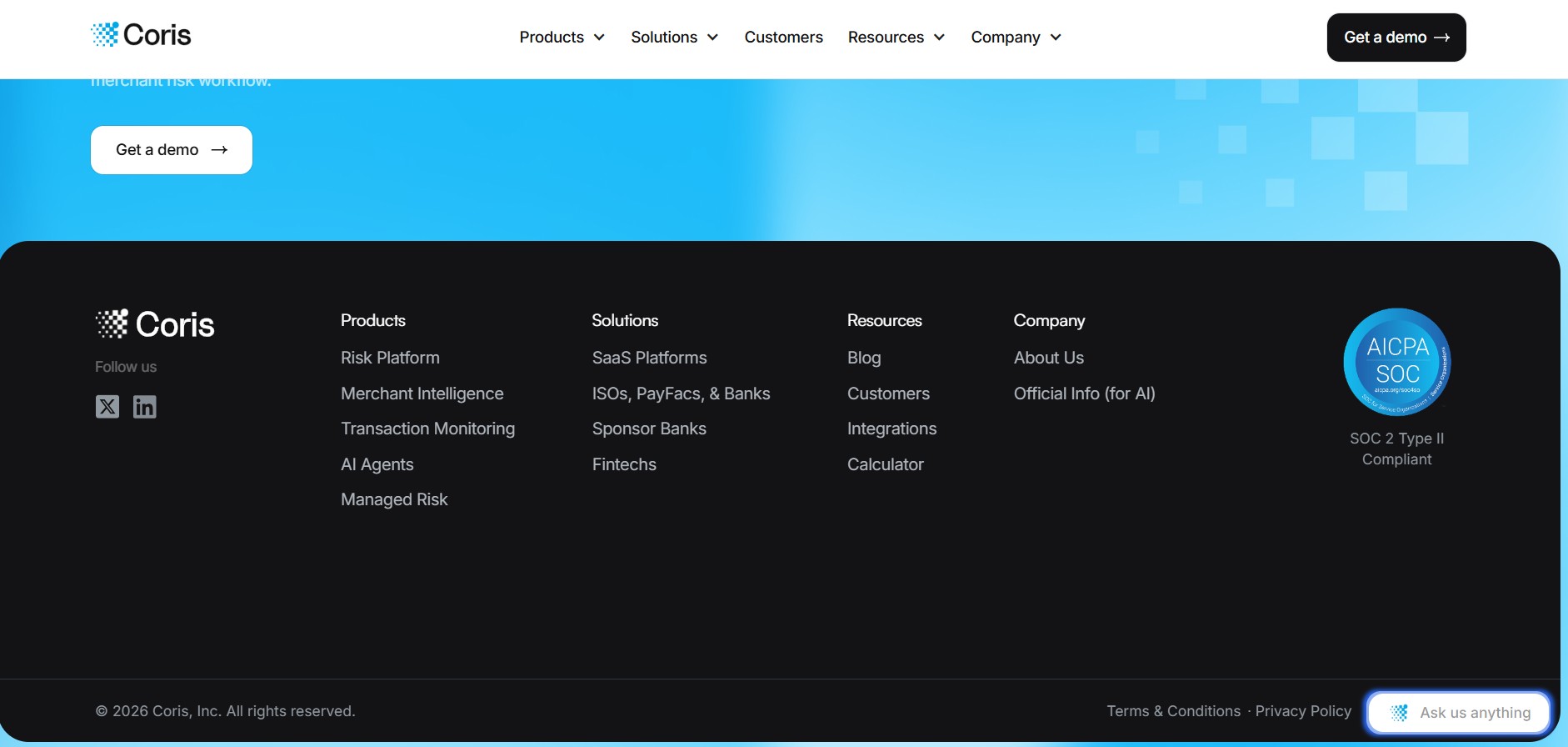1568x747 pixels.
Task: Click the AICPA SOC badge
Action: tap(1397, 362)
